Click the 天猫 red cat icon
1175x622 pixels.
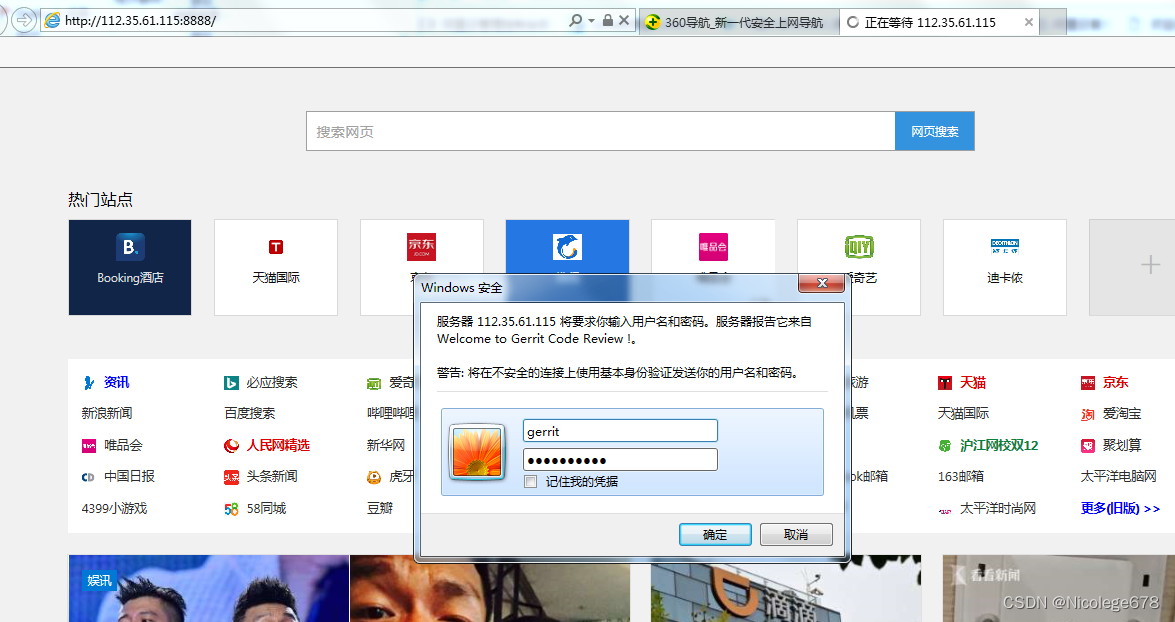(x=944, y=383)
